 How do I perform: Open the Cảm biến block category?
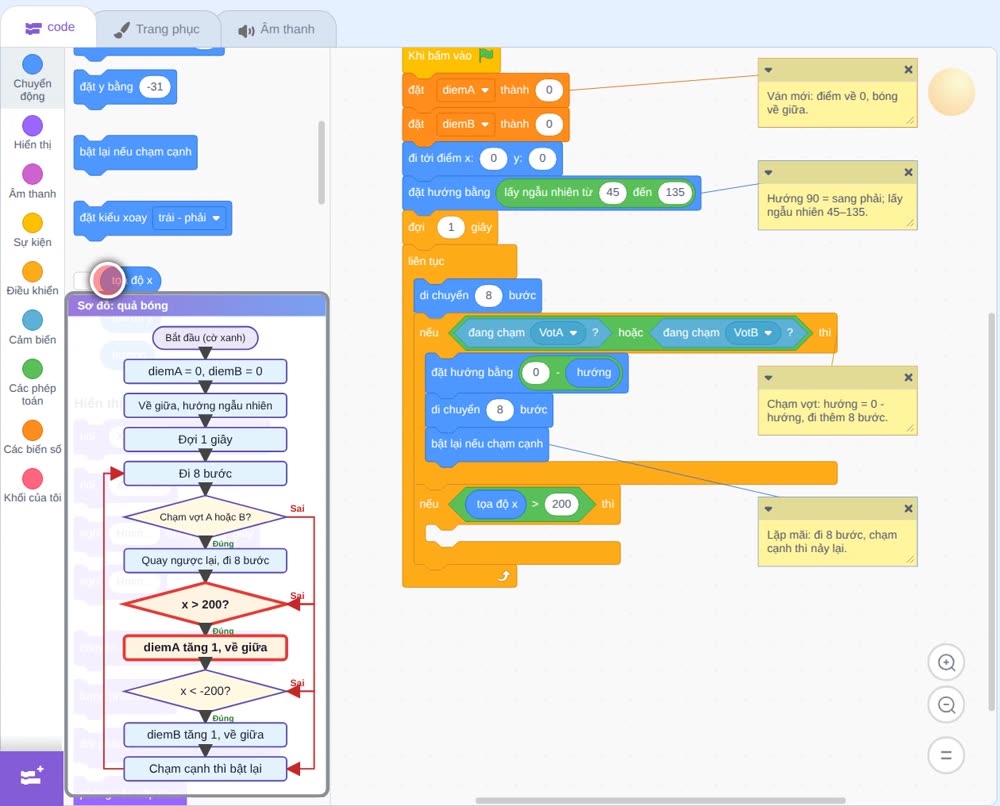pos(32,328)
